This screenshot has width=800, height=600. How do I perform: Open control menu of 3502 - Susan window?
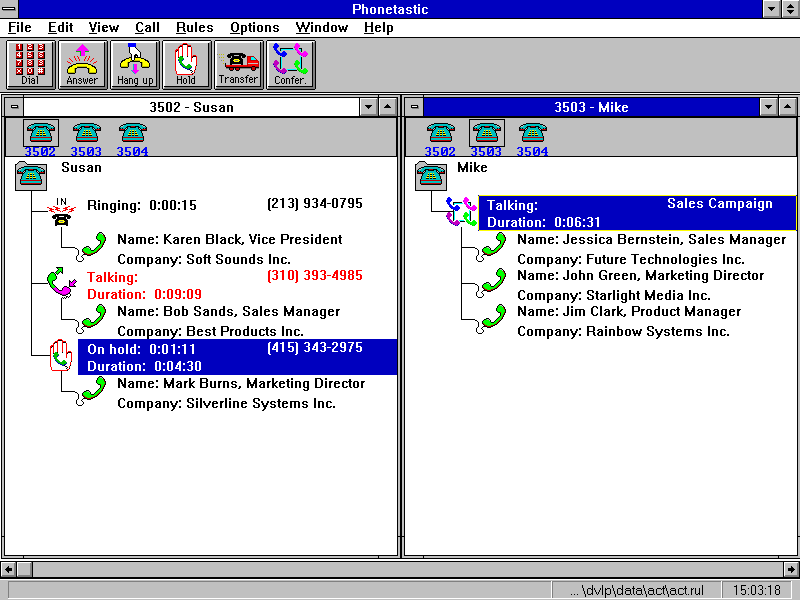pos(14,107)
